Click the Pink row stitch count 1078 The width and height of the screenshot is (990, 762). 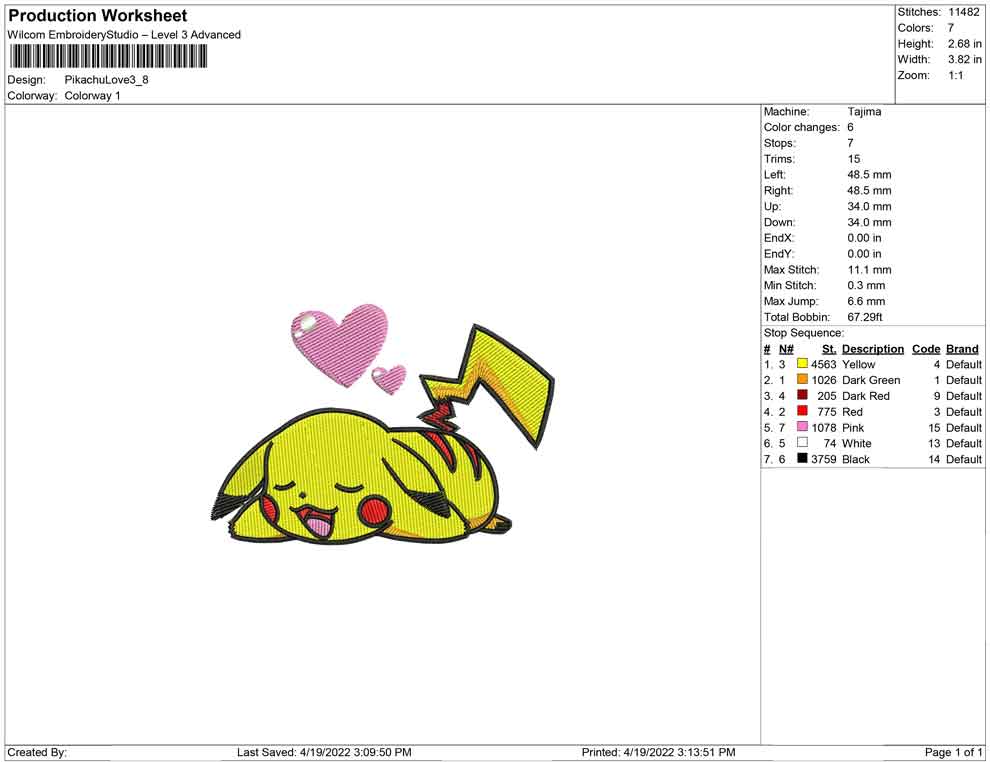click(823, 427)
